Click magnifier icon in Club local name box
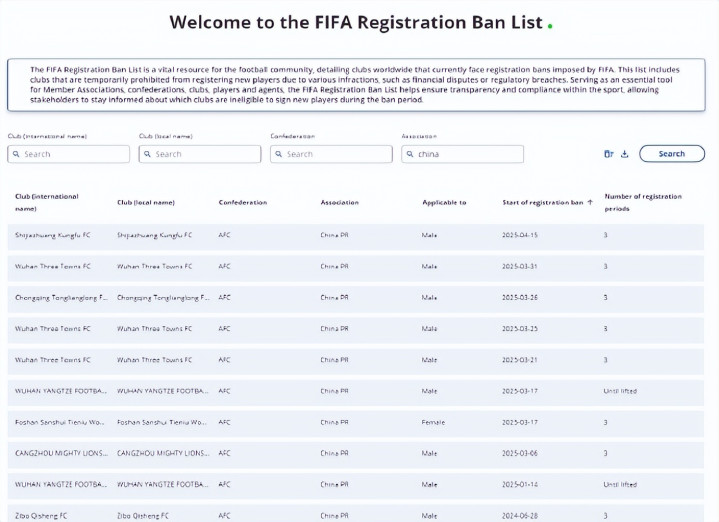 (147, 154)
